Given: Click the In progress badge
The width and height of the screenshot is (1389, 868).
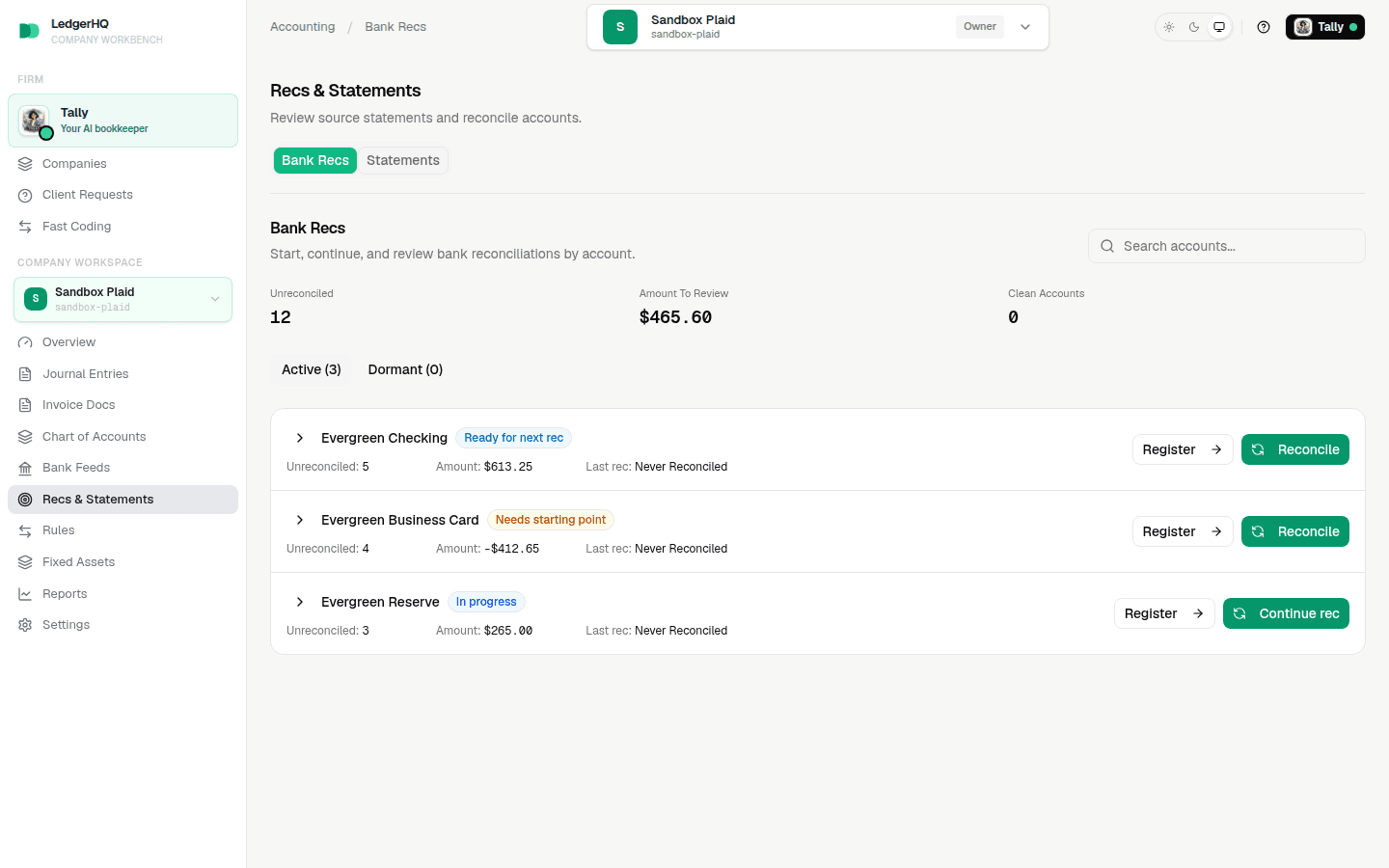Looking at the screenshot, I should click(x=486, y=602).
